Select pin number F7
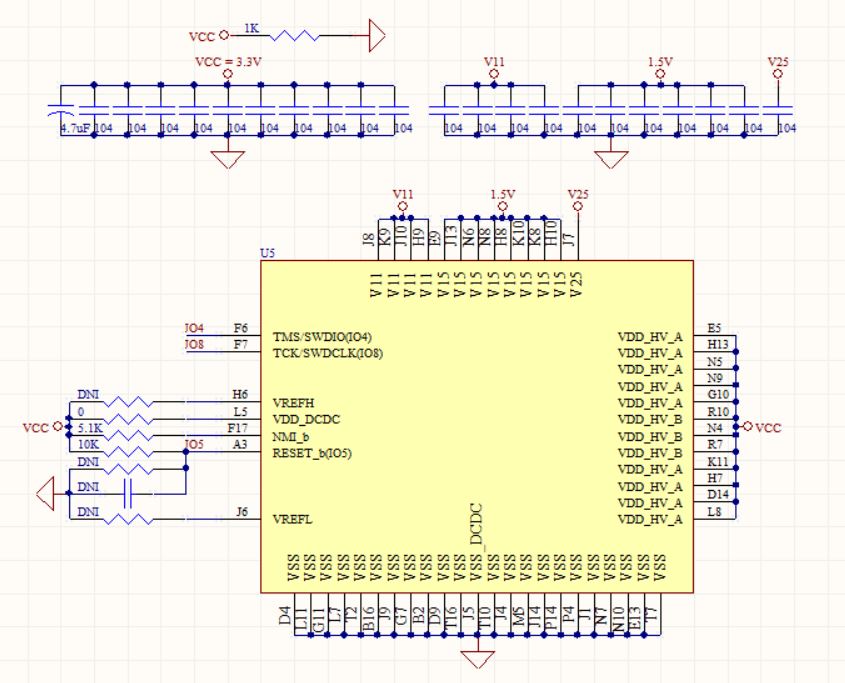Screen dimensions: 845x683 click(x=240, y=344)
